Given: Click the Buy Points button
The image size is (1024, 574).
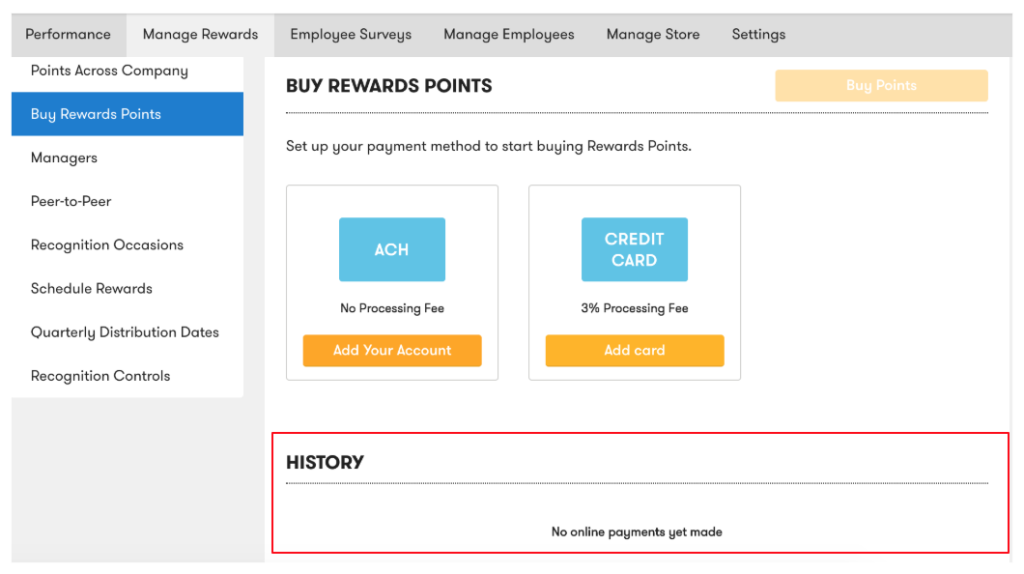Looking at the screenshot, I should pyautogui.click(x=881, y=86).
